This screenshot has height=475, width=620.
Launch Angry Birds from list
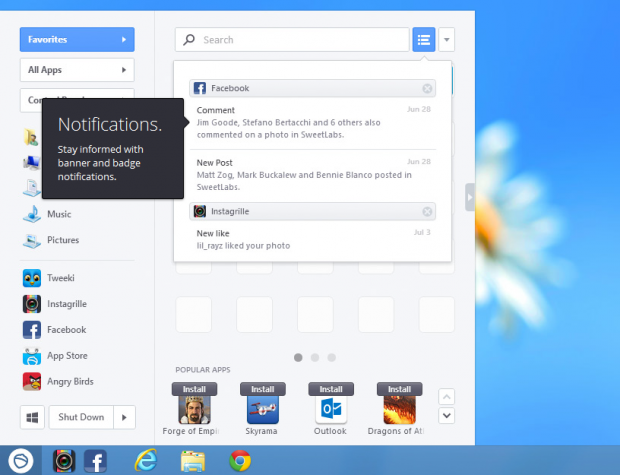[59, 382]
